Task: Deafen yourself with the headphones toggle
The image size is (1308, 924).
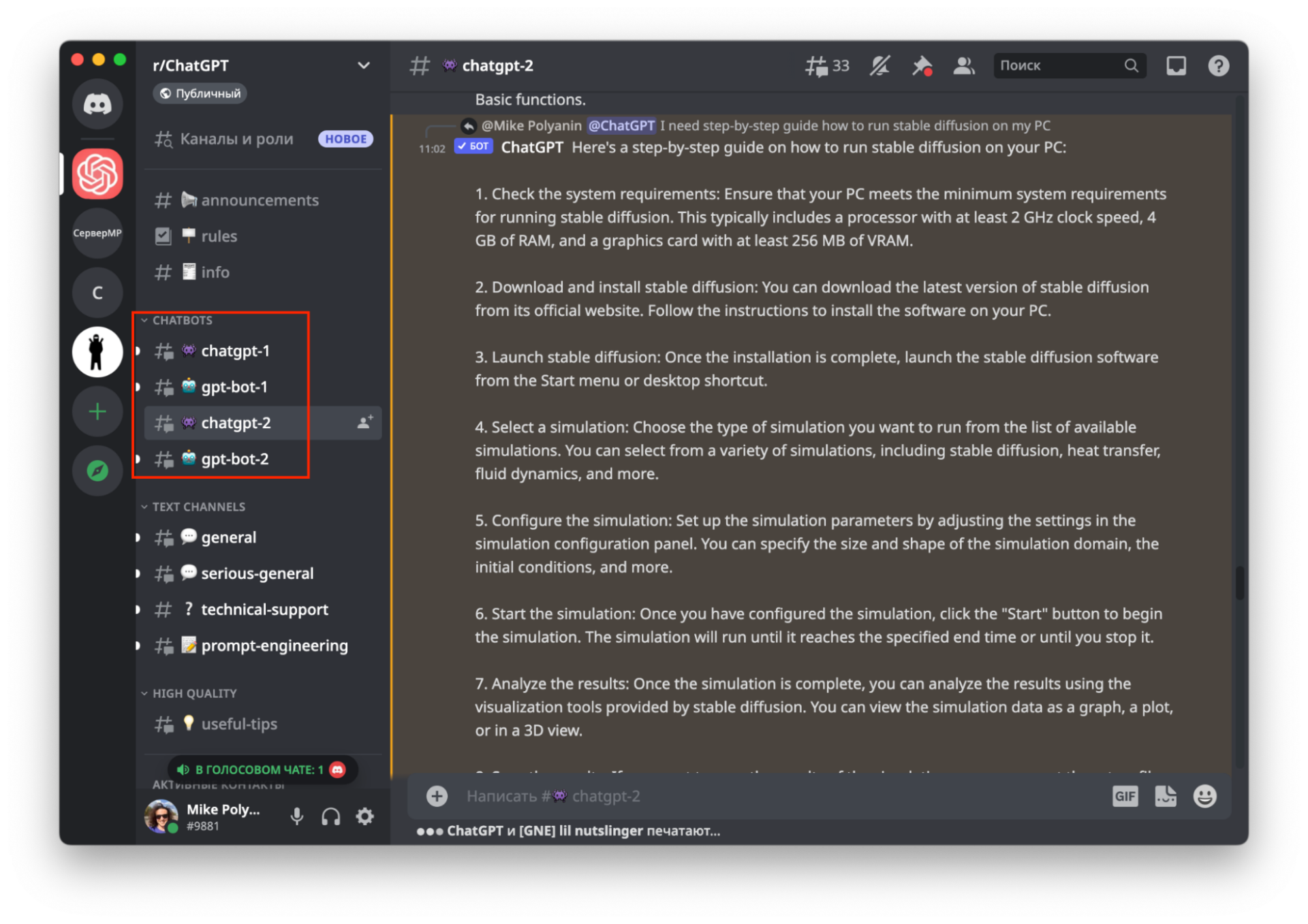Action: point(331,816)
